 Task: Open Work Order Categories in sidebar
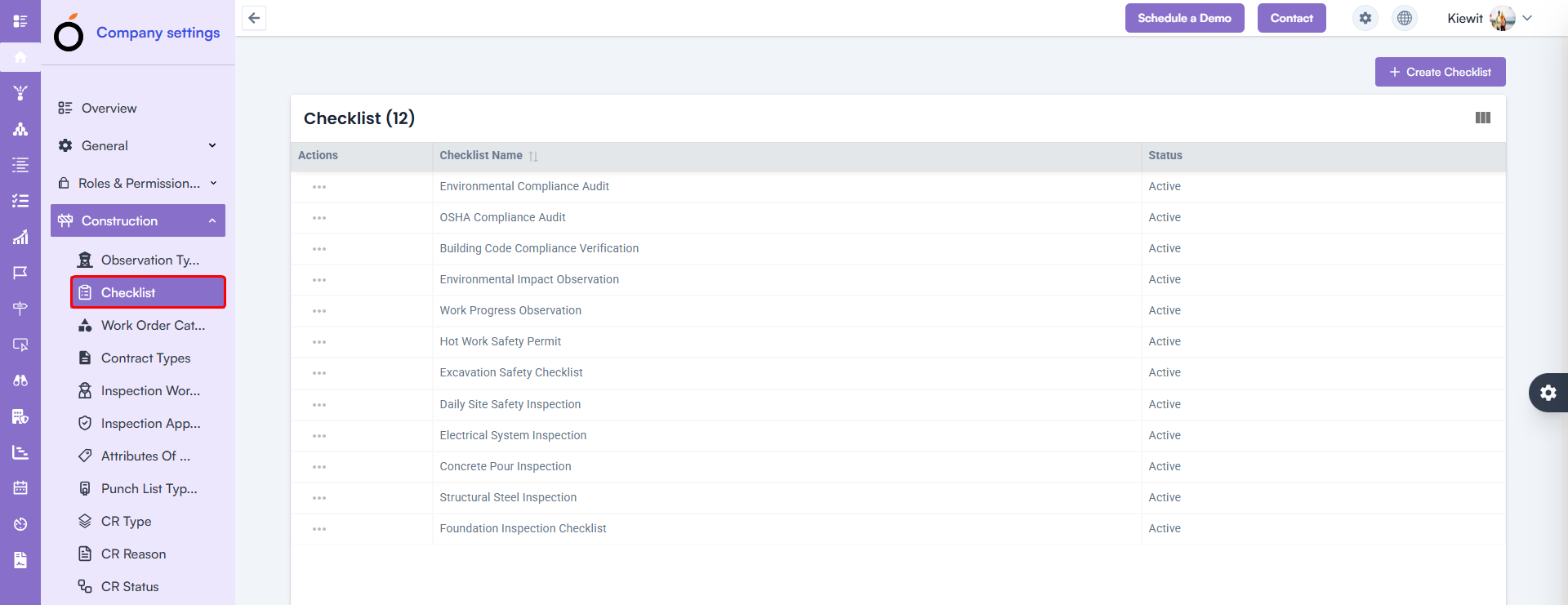(148, 325)
